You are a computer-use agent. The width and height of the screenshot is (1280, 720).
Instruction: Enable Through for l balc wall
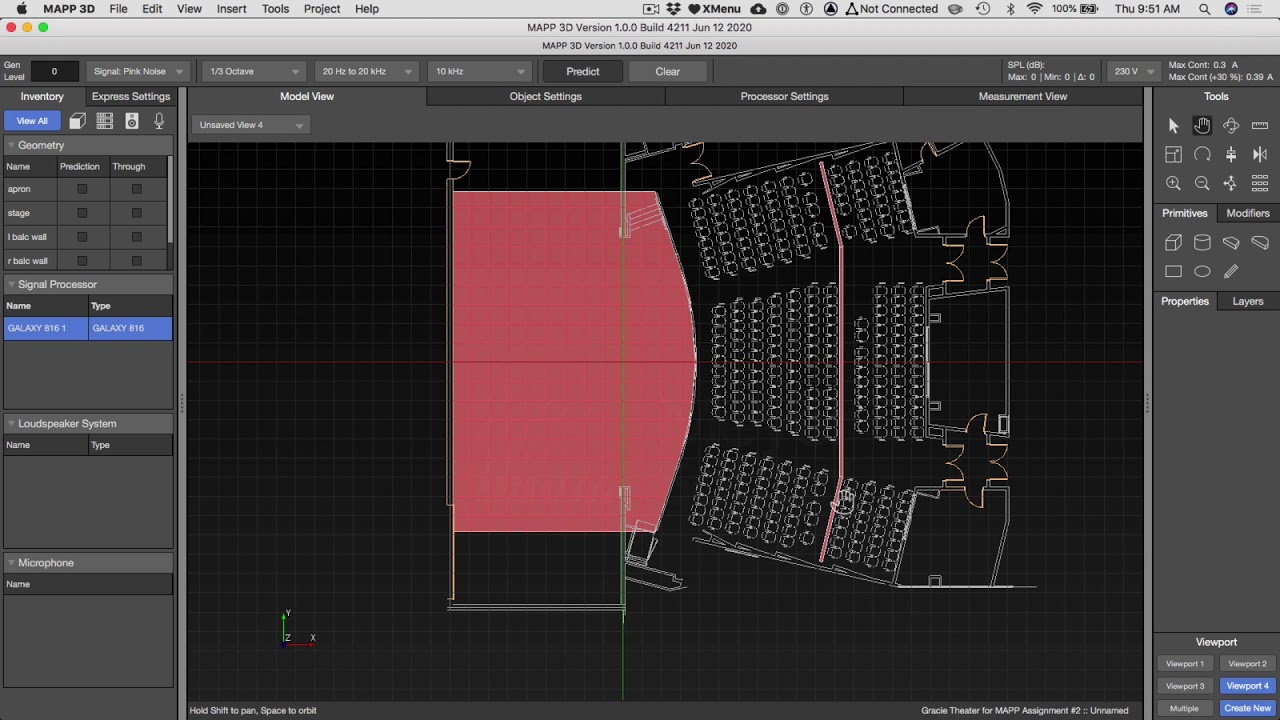coord(137,237)
